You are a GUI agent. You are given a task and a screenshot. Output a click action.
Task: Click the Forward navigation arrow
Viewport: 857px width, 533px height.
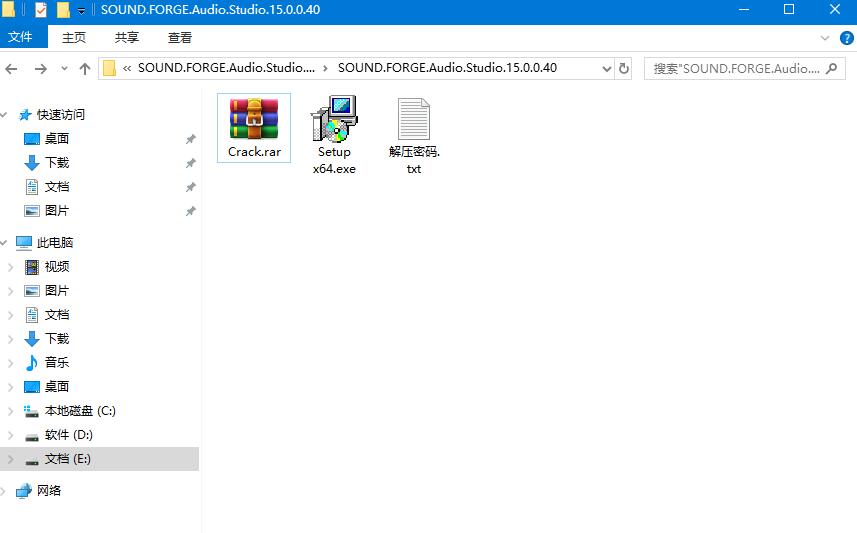[40, 69]
